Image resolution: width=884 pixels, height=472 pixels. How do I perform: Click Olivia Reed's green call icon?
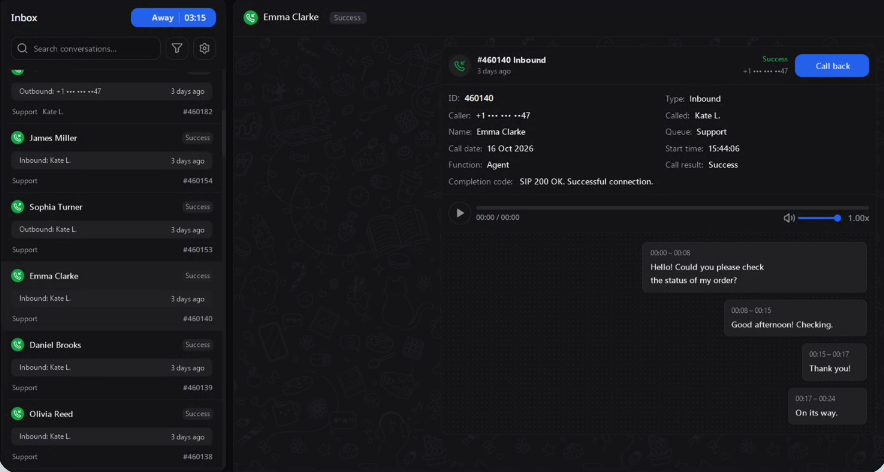(17, 413)
